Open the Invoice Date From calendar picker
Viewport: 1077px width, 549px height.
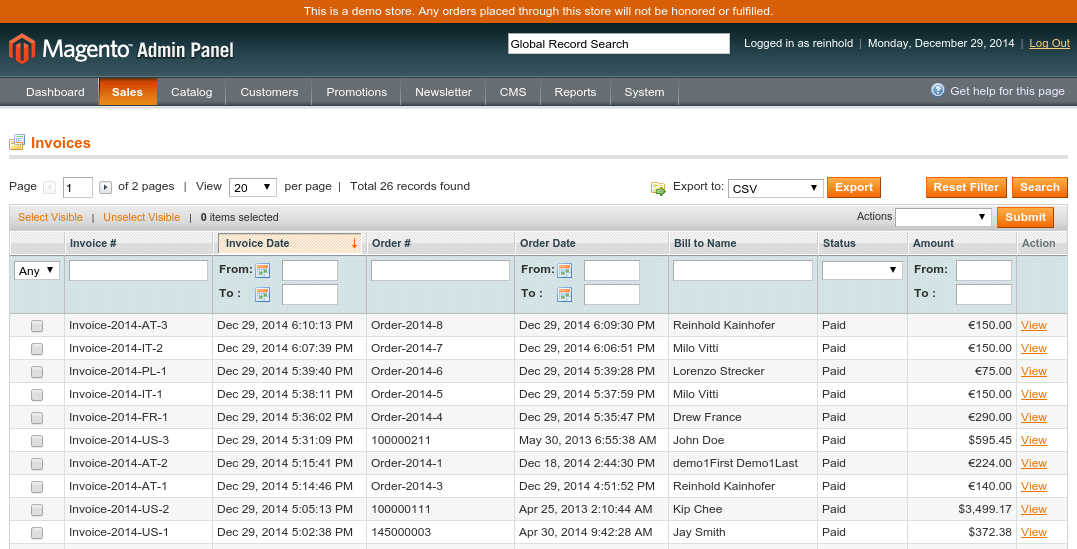point(263,270)
